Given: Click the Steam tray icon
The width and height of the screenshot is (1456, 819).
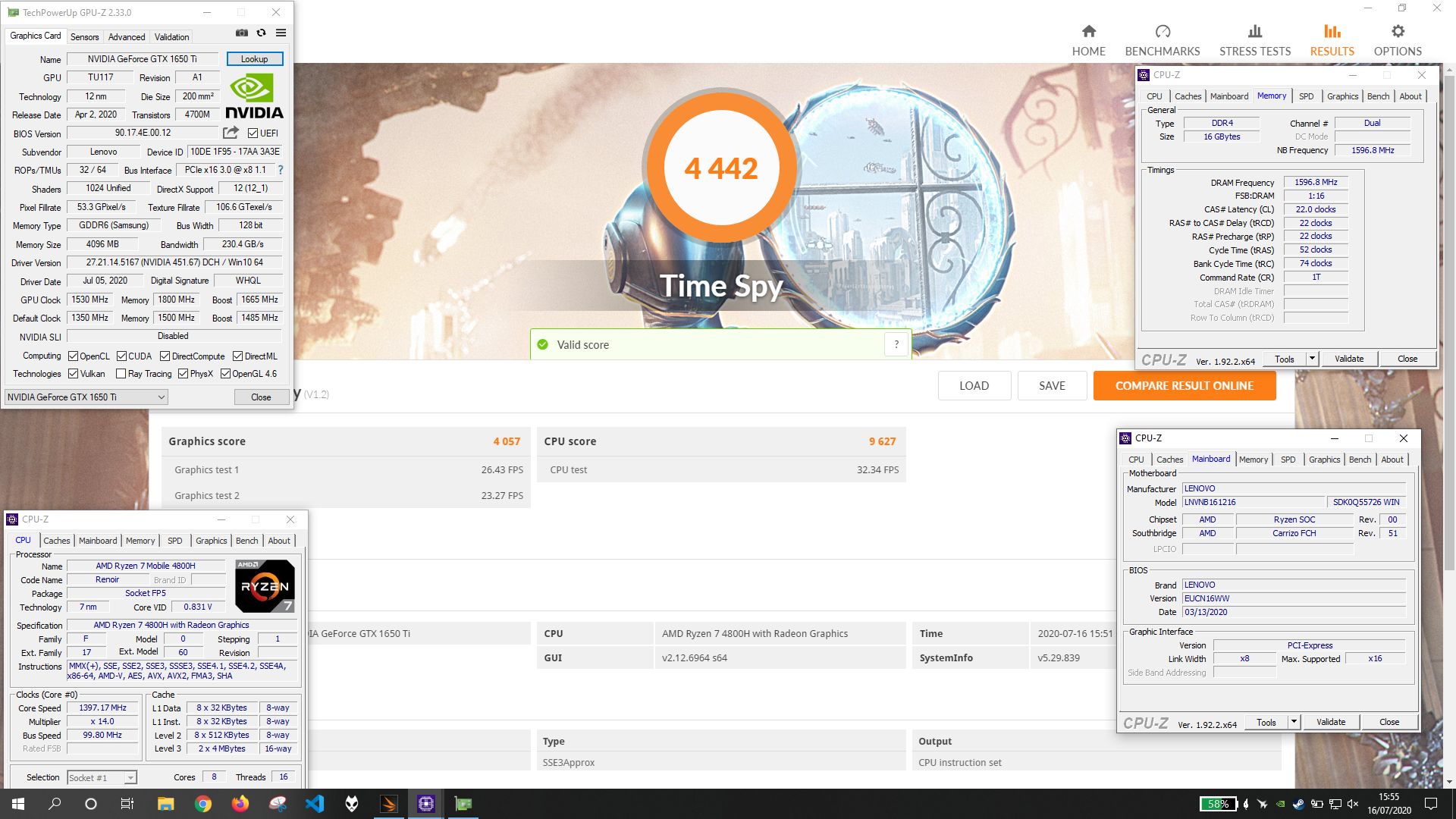Looking at the screenshot, I should point(1298,804).
